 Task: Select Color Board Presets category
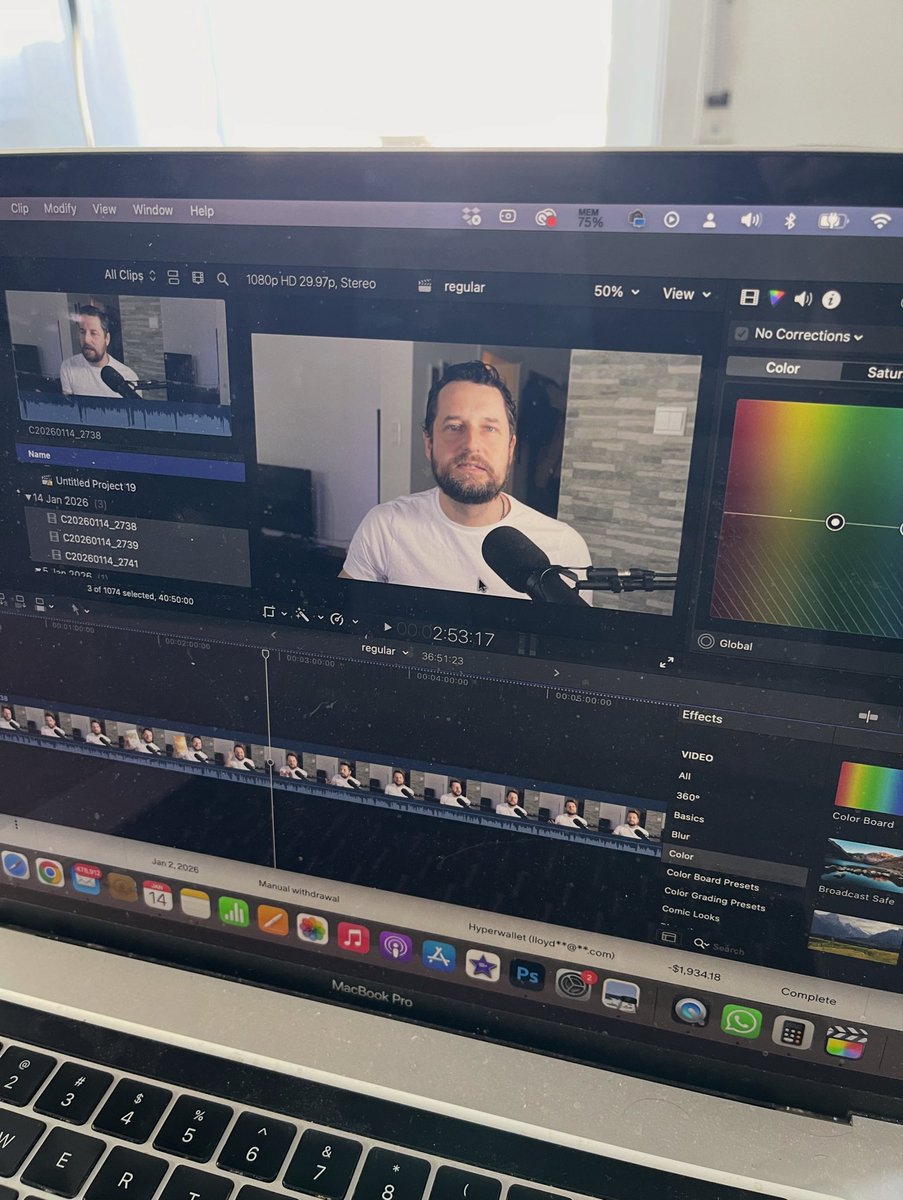[x=713, y=880]
